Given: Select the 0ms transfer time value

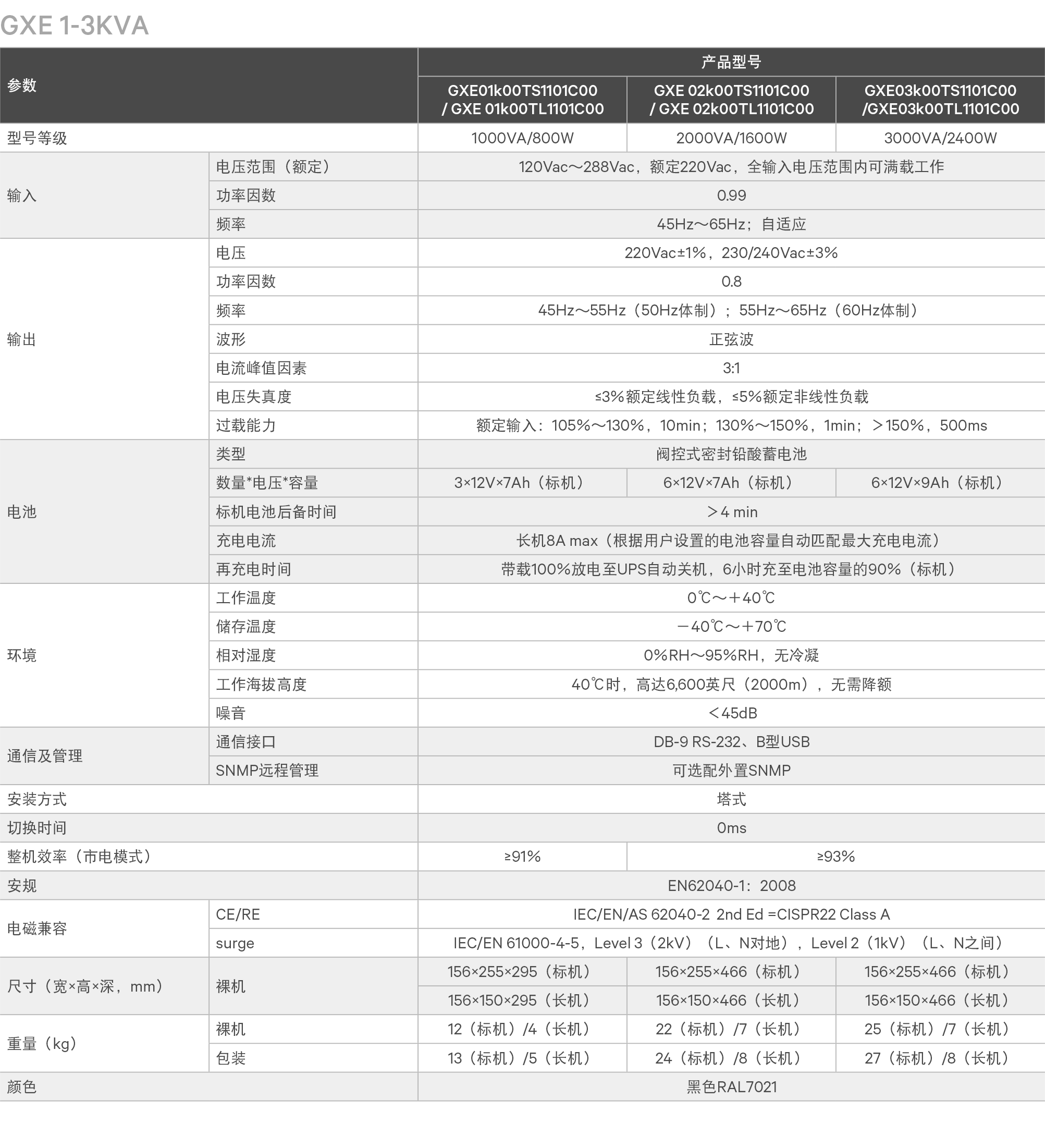Looking at the screenshot, I should tap(731, 828).
